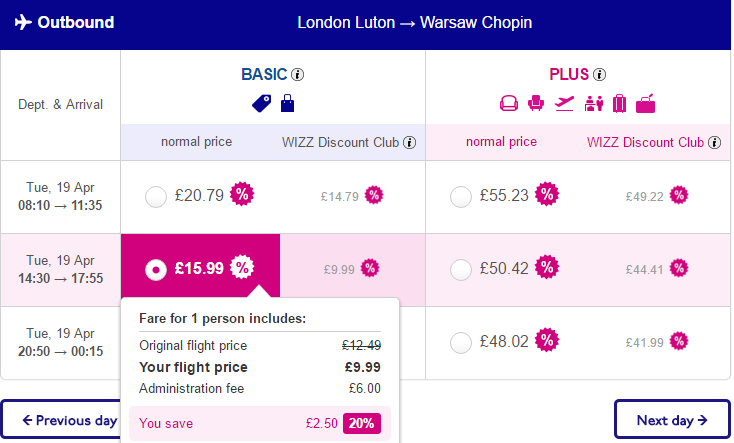Click the percent discount badge next to £20.79
Image resolution: width=734 pixels, height=443 pixels.
coord(242,194)
